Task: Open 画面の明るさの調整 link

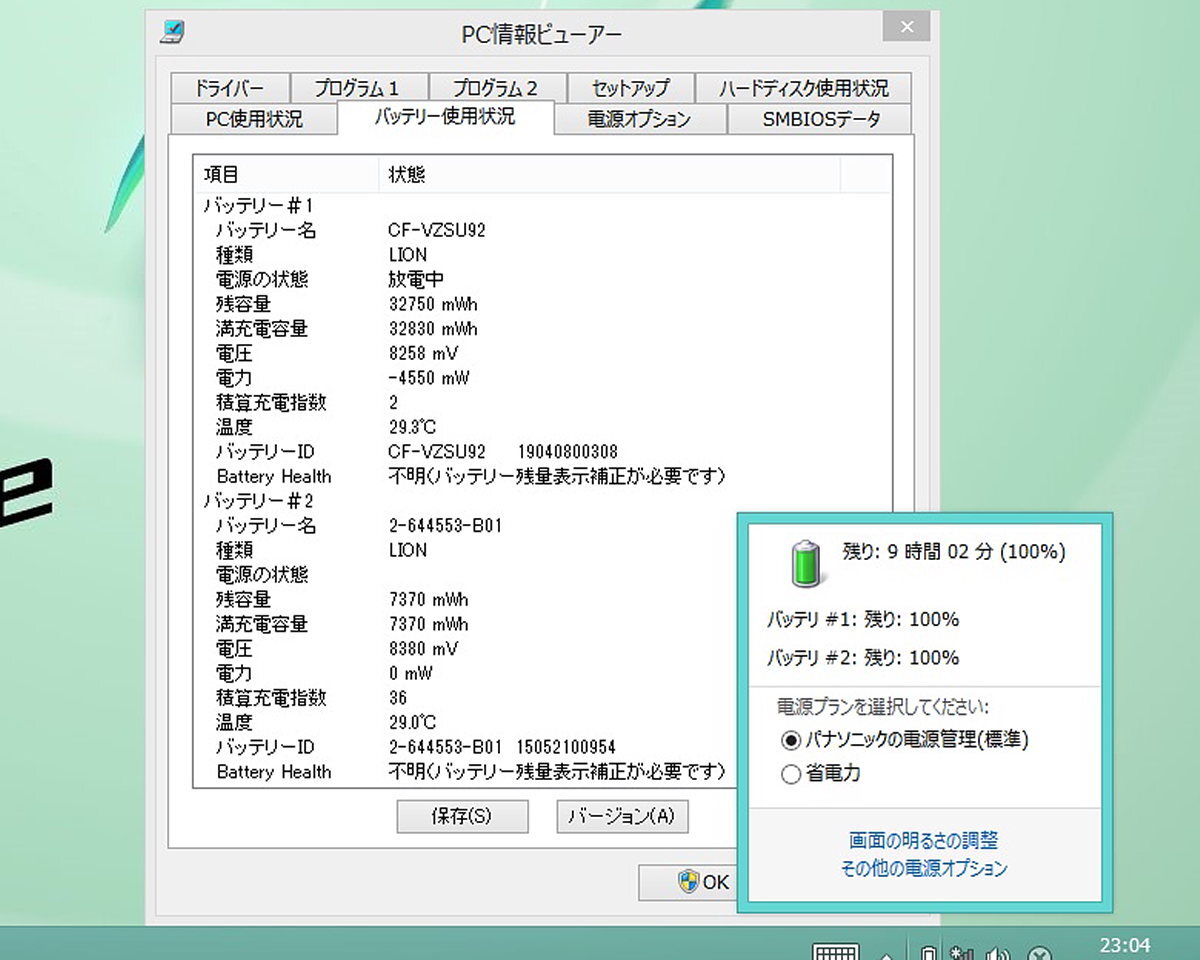Action: pos(923,841)
